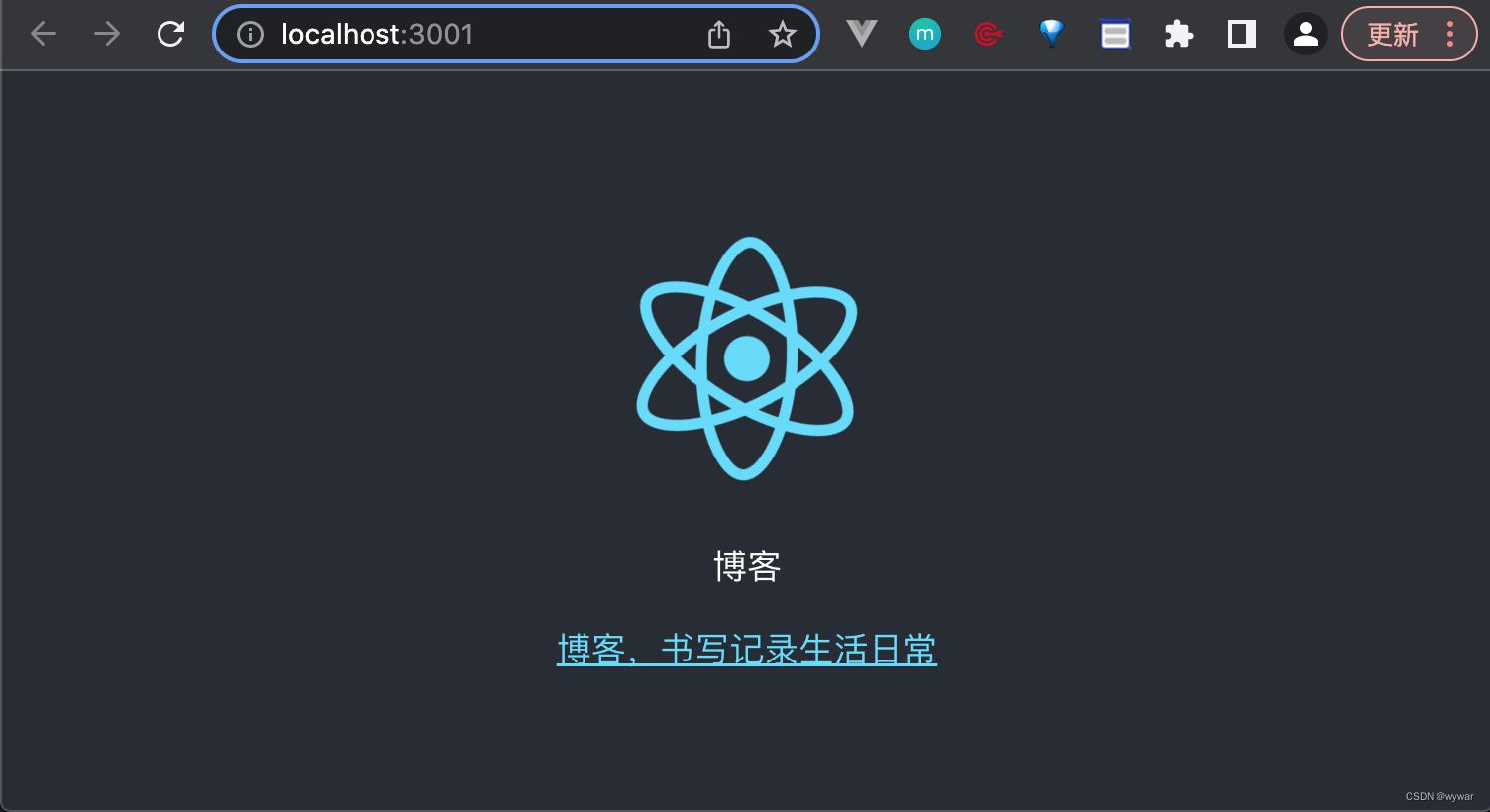Screen dimensions: 1490x812
Task: Click the React logo image
Action: (746, 358)
